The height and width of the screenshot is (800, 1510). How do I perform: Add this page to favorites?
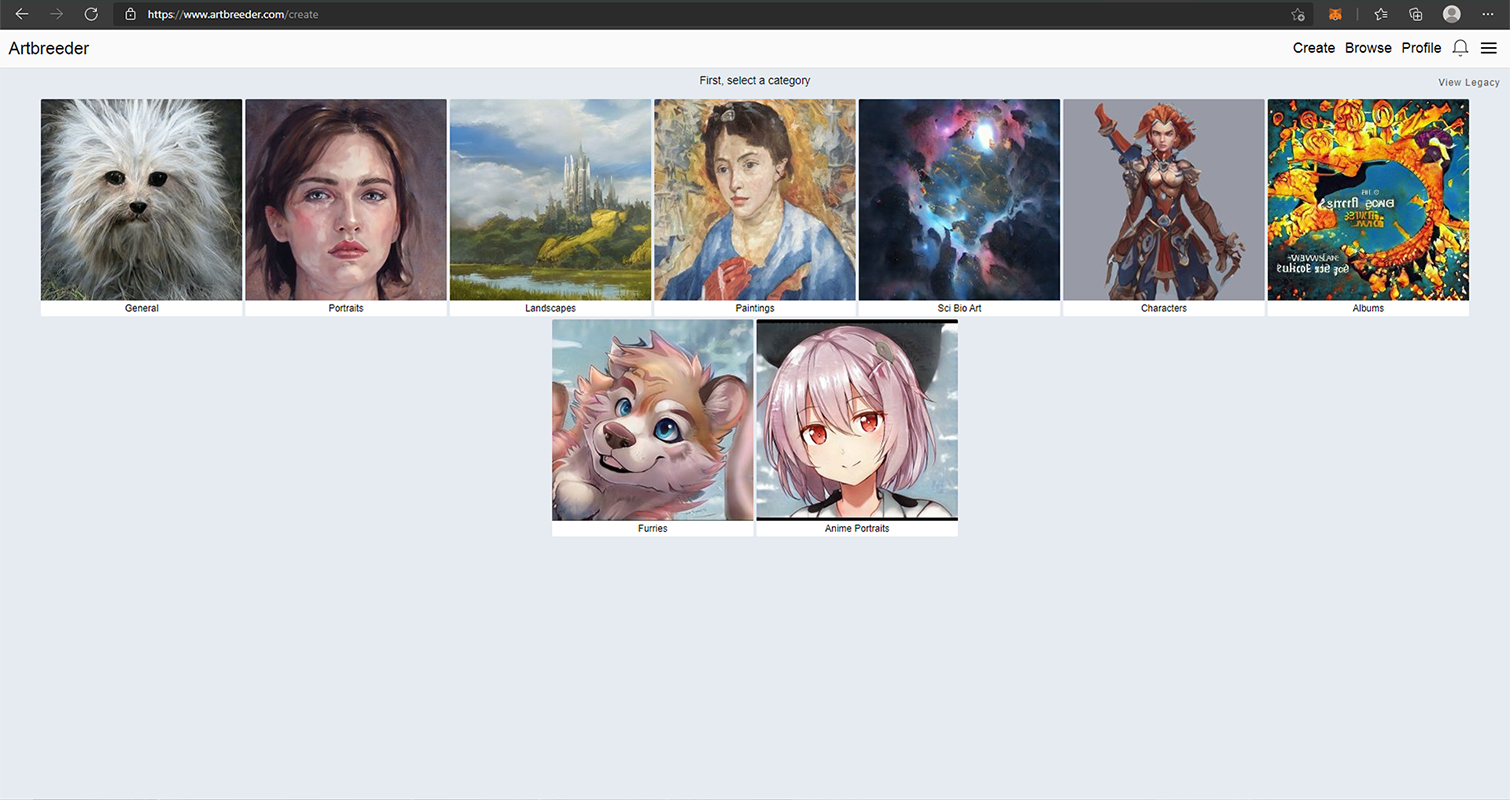(1298, 14)
